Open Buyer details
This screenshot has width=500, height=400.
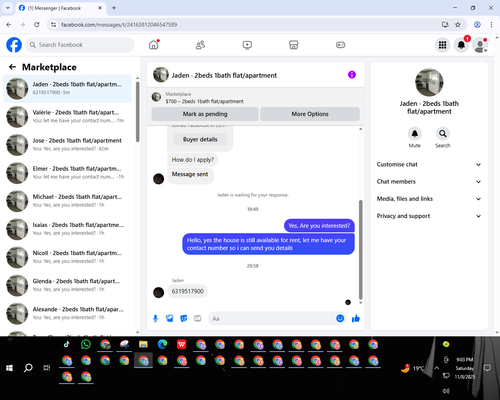(200, 139)
